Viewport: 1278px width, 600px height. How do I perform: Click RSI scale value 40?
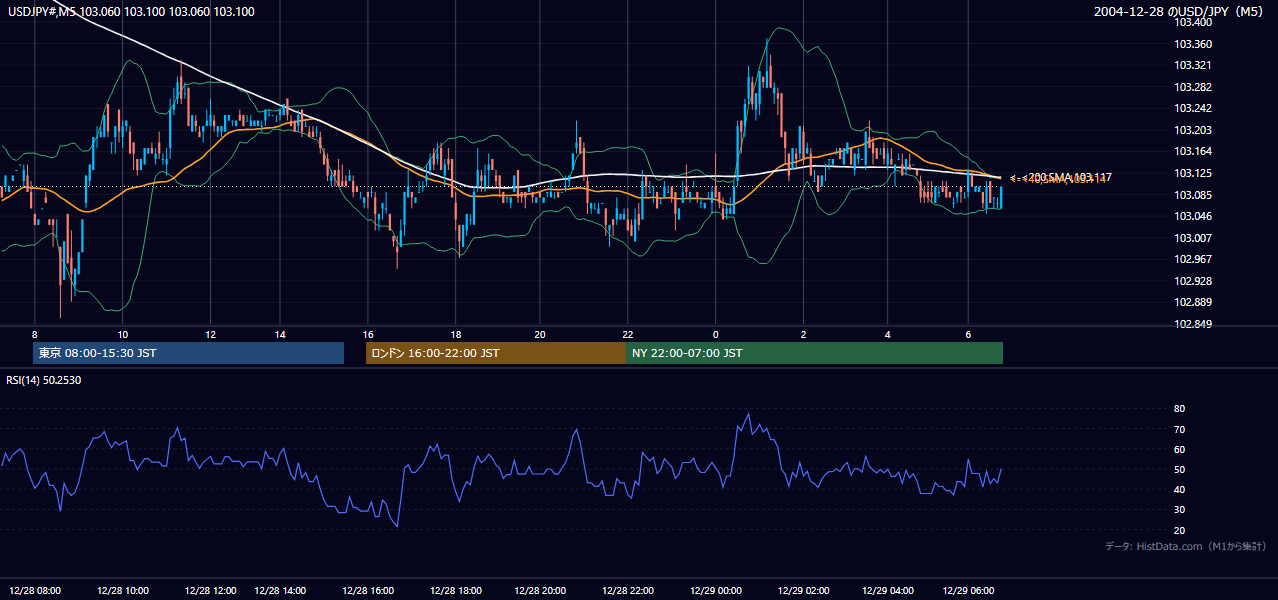[x=1179, y=490]
